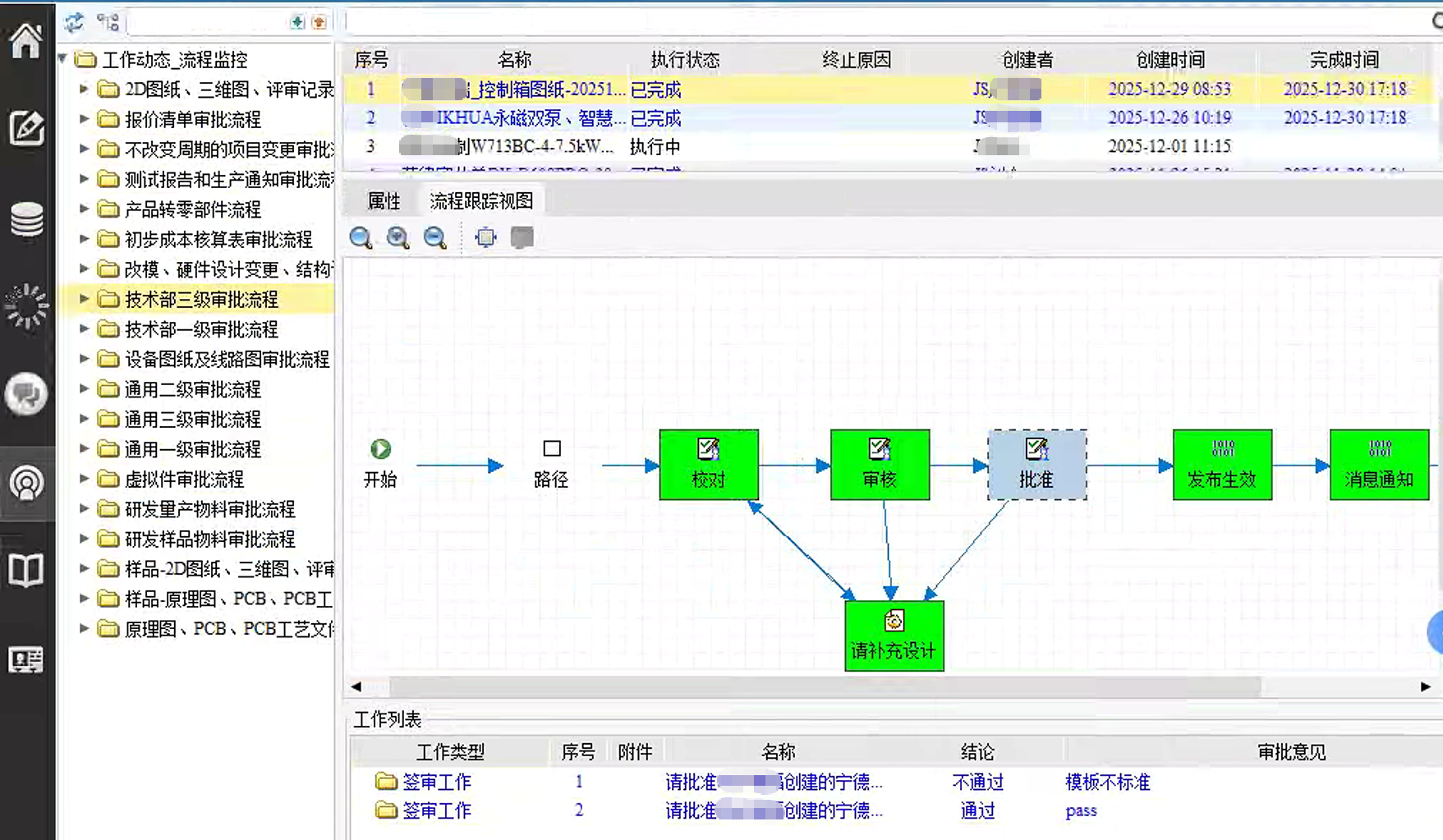
Task: Click the zoom in magnifier icon
Action: pyautogui.click(x=398, y=238)
